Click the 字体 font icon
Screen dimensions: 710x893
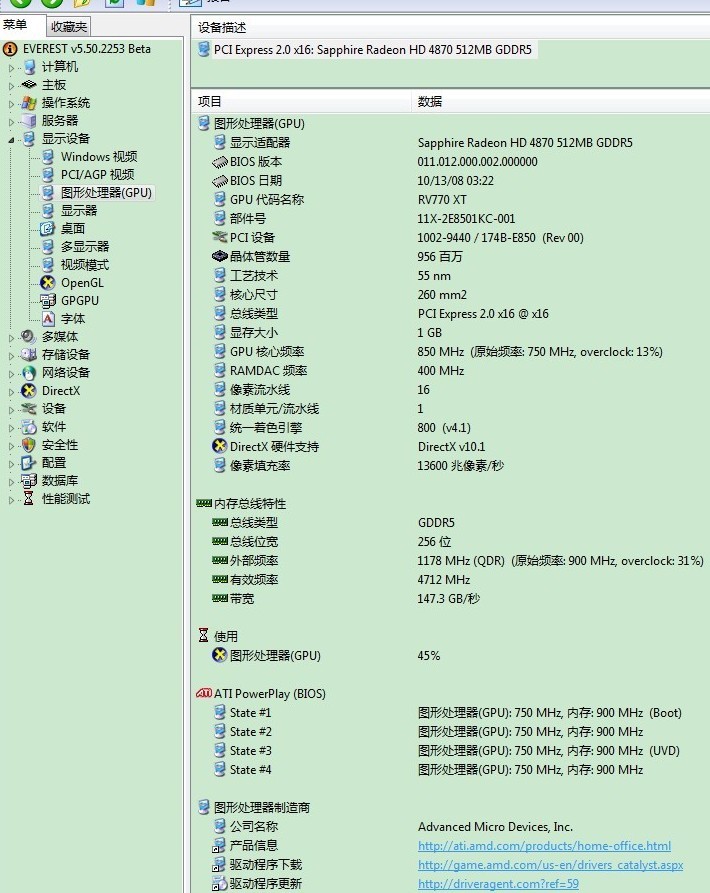[x=47, y=319]
